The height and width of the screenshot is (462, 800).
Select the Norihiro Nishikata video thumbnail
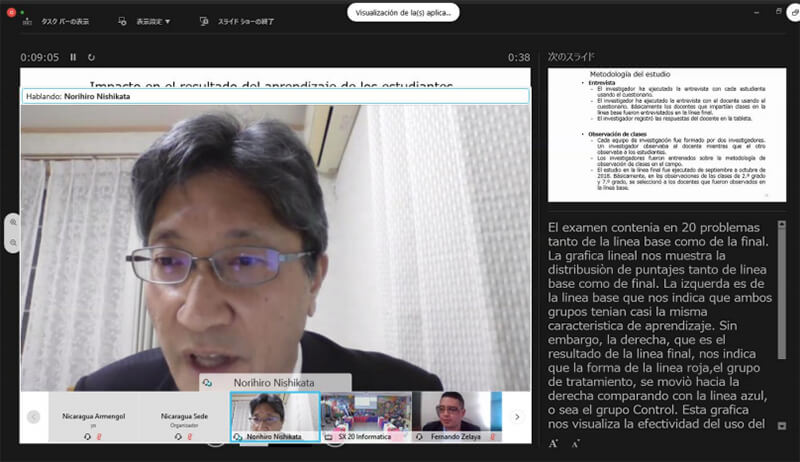click(x=274, y=417)
